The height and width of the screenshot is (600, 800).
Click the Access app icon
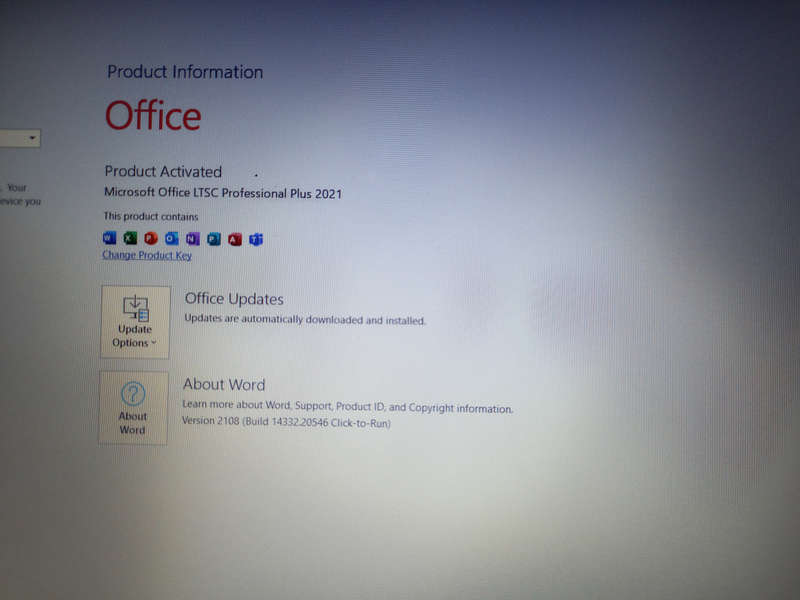pos(235,239)
